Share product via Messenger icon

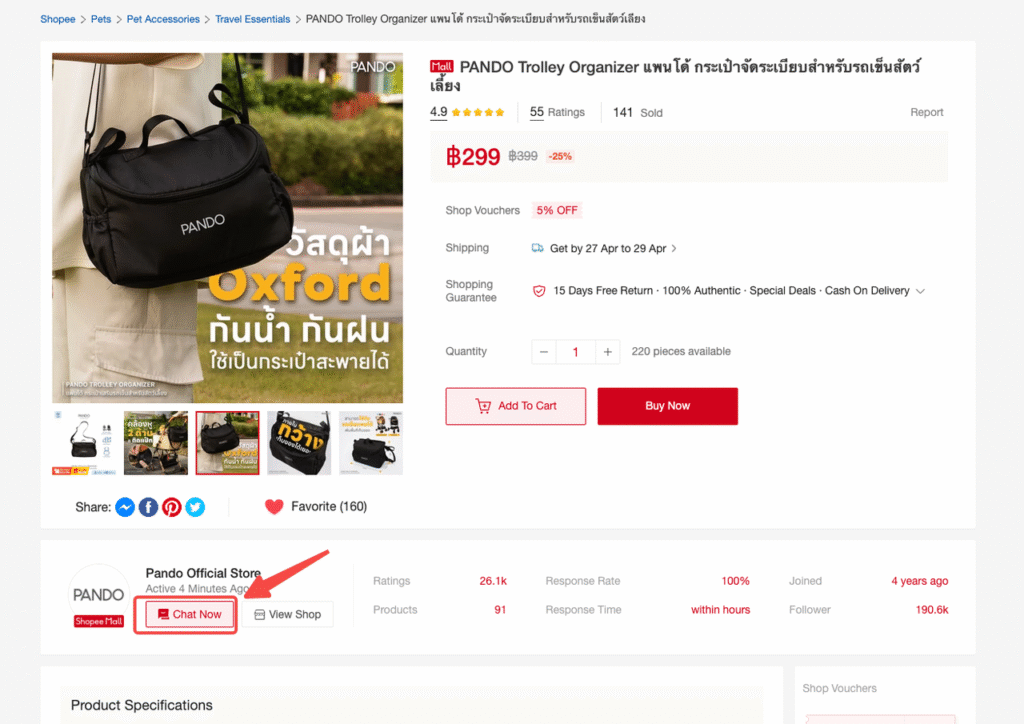tap(125, 507)
